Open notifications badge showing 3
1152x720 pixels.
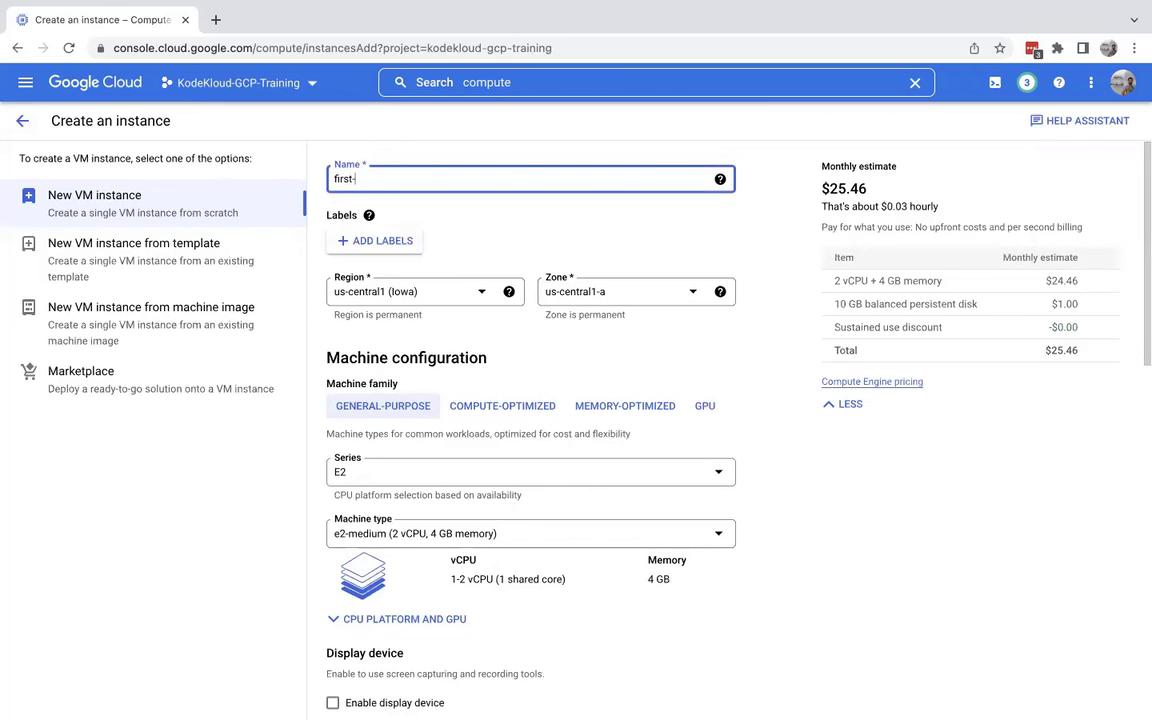tap(1026, 83)
